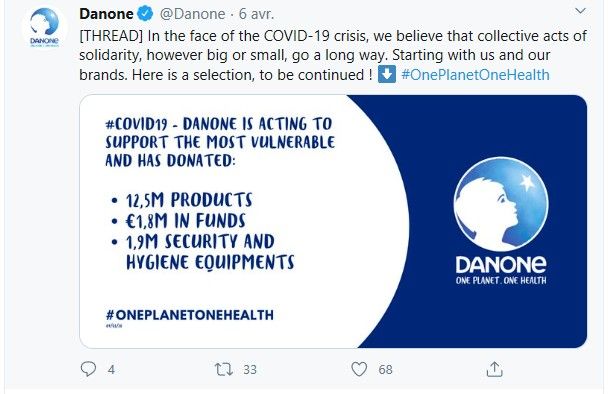Click the reply count 4

click(x=111, y=369)
